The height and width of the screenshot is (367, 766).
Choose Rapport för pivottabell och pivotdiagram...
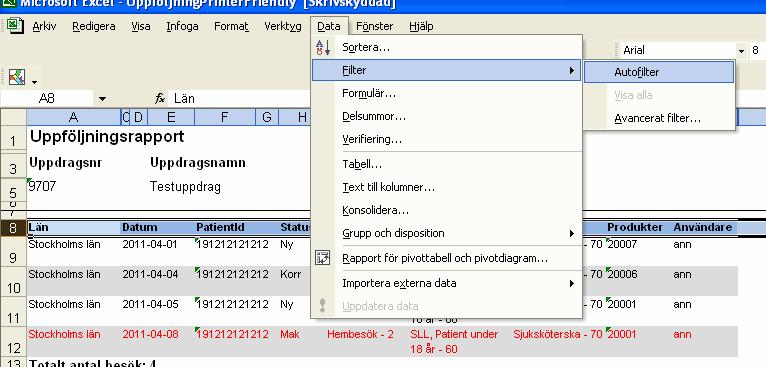click(x=447, y=258)
